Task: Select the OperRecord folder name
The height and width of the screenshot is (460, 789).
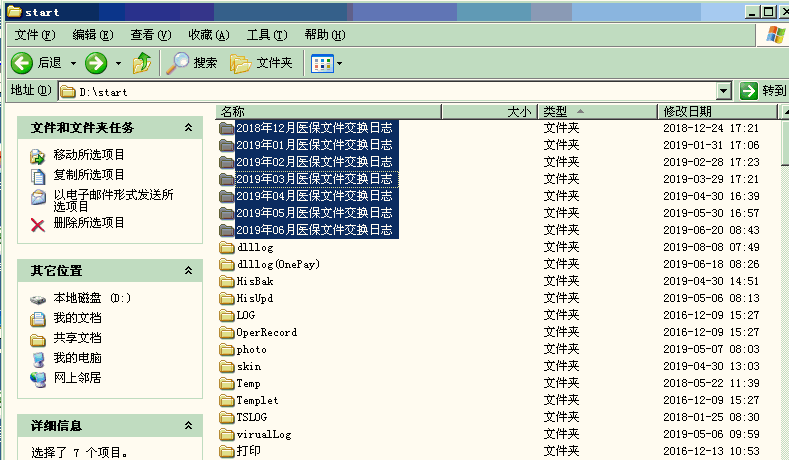Action: point(267,332)
